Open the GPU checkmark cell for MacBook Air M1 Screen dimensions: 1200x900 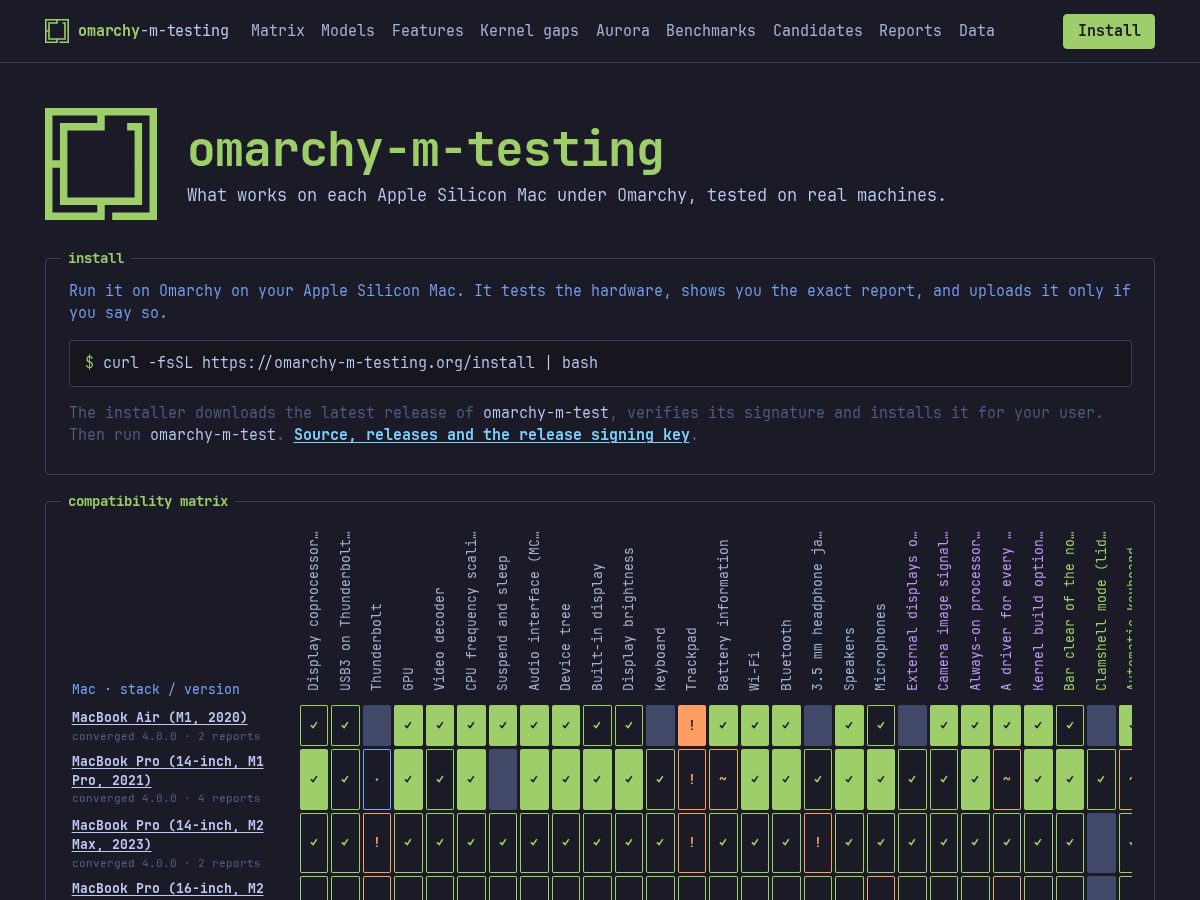tap(408, 725)
